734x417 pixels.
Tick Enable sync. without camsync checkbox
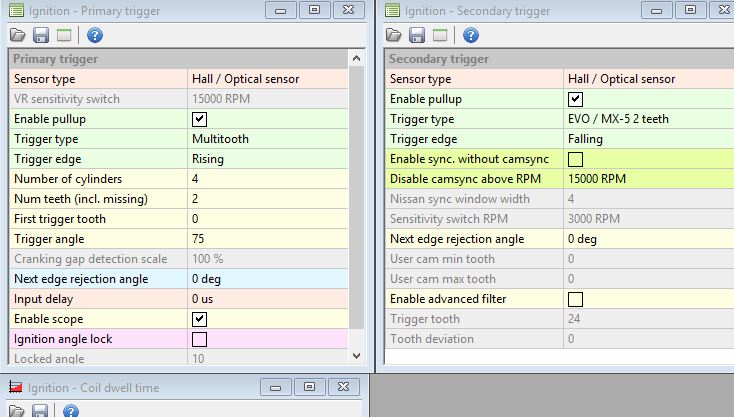point(575,159)
